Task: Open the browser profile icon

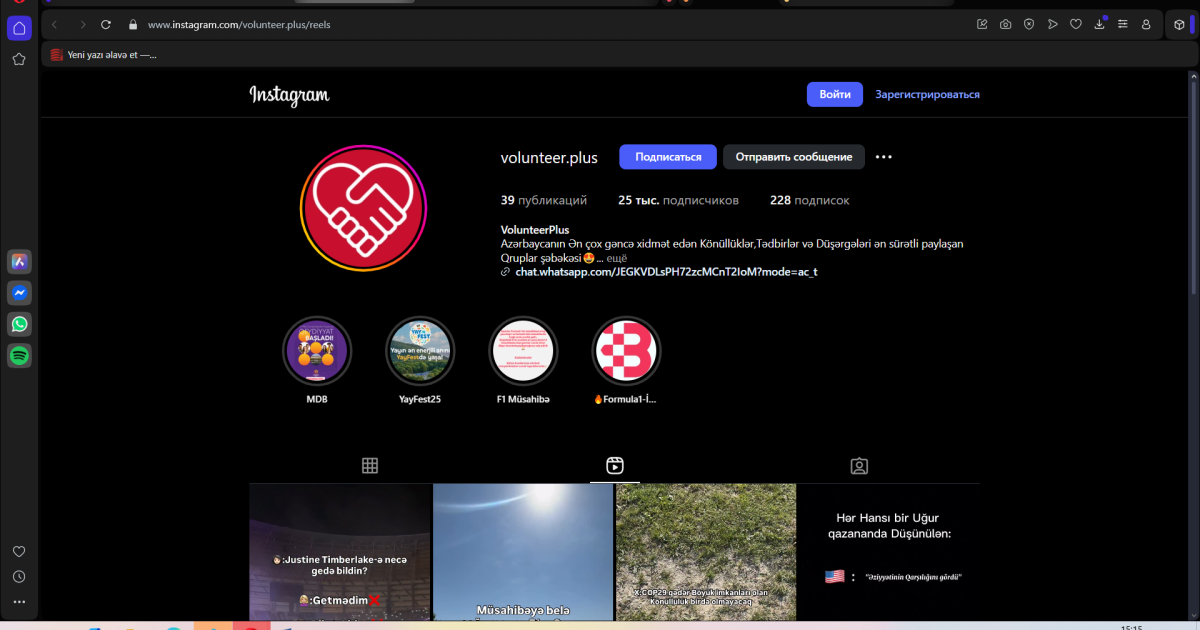Action: 1146,24
